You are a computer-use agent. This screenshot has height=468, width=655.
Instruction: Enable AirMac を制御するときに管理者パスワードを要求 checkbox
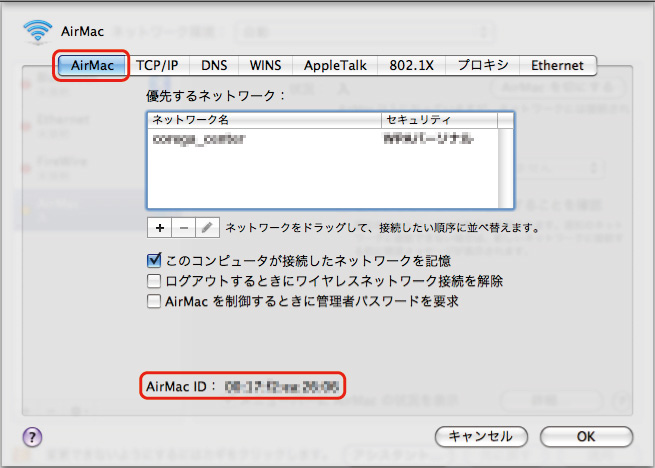[x=154, y=301]
